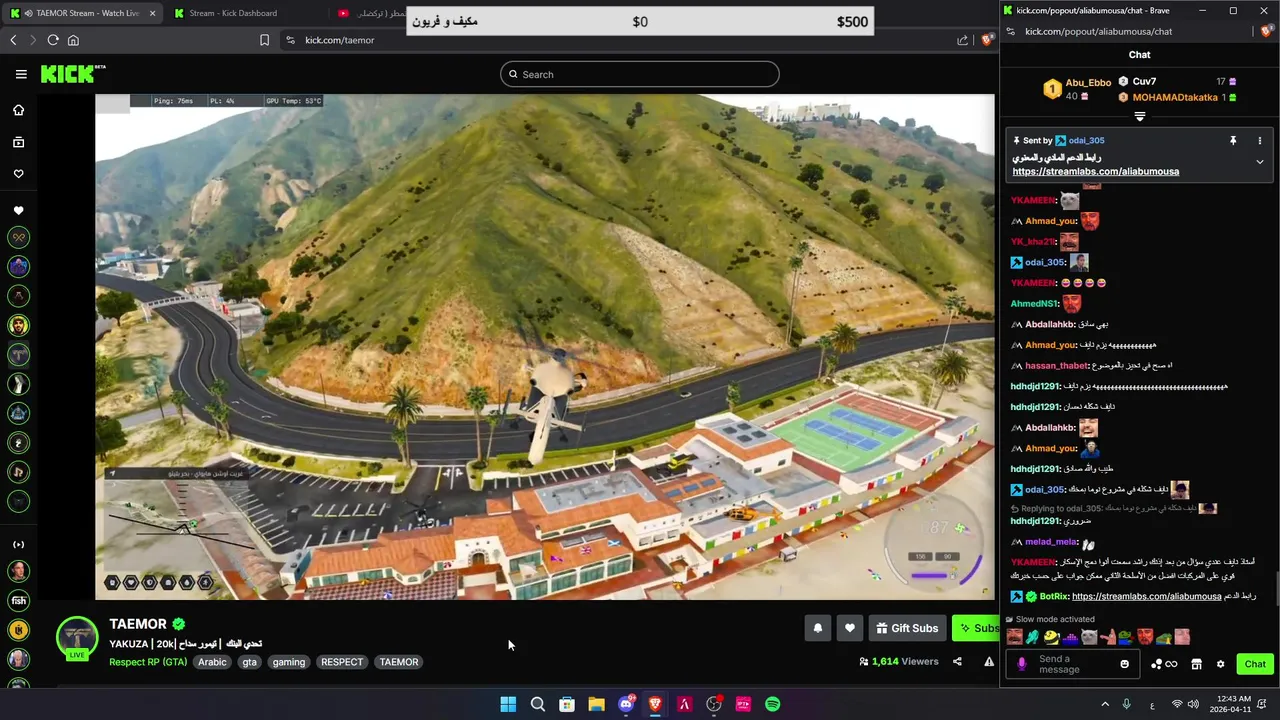The width and height of the screenshot is (1280, 720).
Task: Click the Gift Subs button
Action: pyautogui.click(x=907, y=628)
